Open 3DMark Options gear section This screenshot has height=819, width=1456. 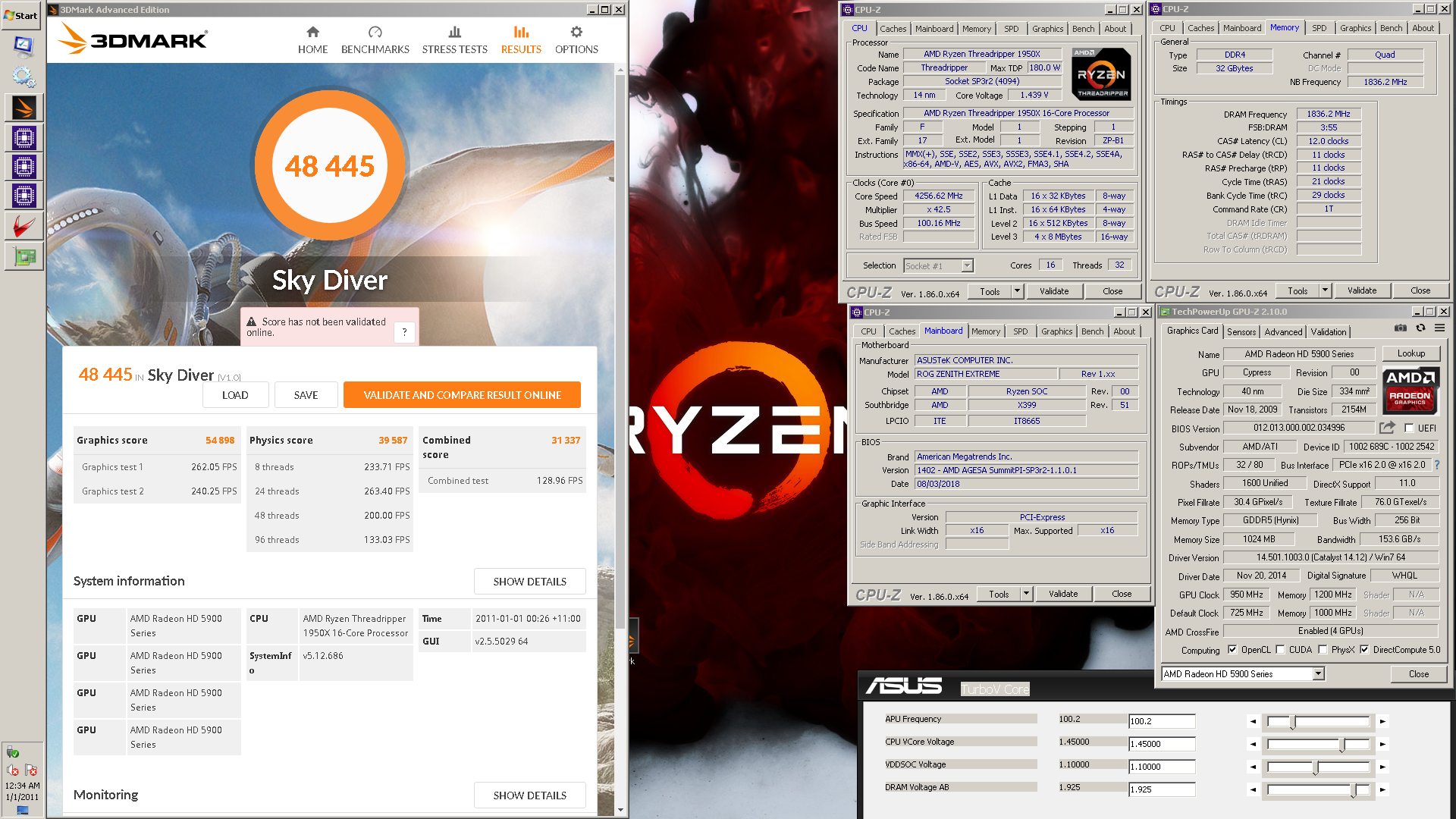coord(576,40)
